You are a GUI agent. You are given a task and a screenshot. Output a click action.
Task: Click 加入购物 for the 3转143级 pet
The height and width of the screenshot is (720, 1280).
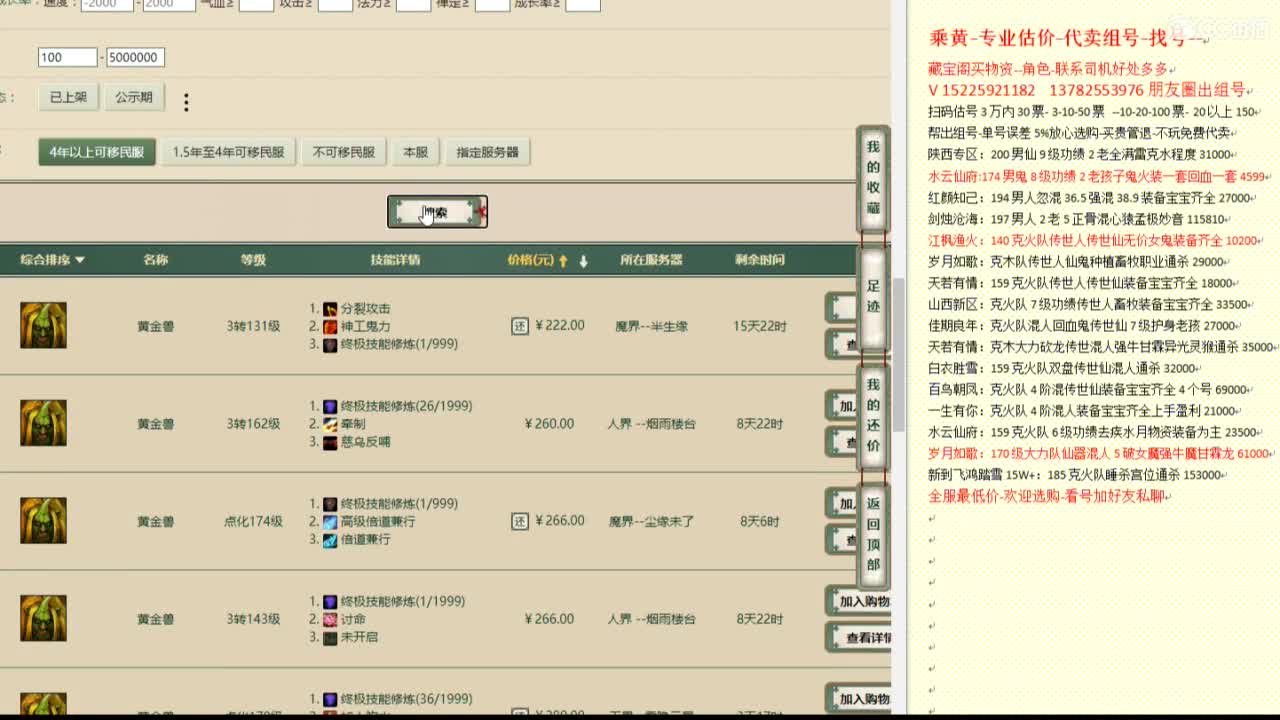click(860, 602)
